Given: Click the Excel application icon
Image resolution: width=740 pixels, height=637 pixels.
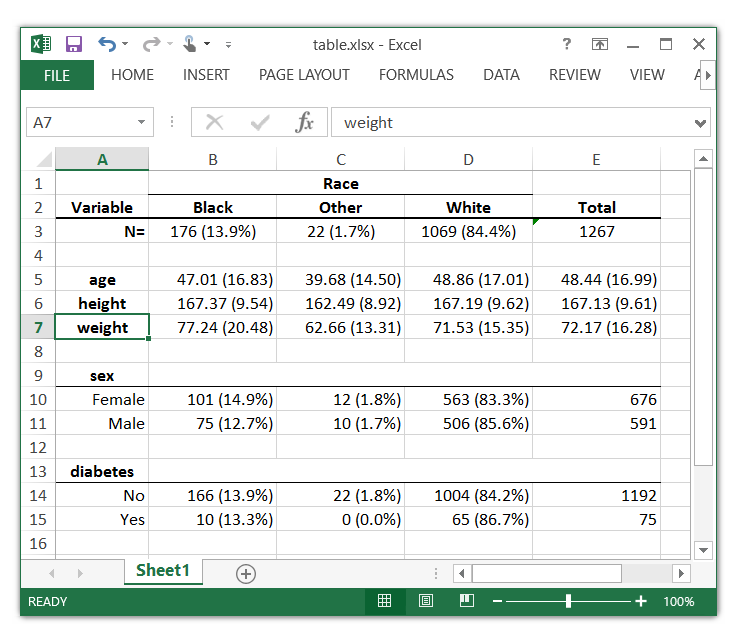Looking at the screenshot, I should click(41, 44).
